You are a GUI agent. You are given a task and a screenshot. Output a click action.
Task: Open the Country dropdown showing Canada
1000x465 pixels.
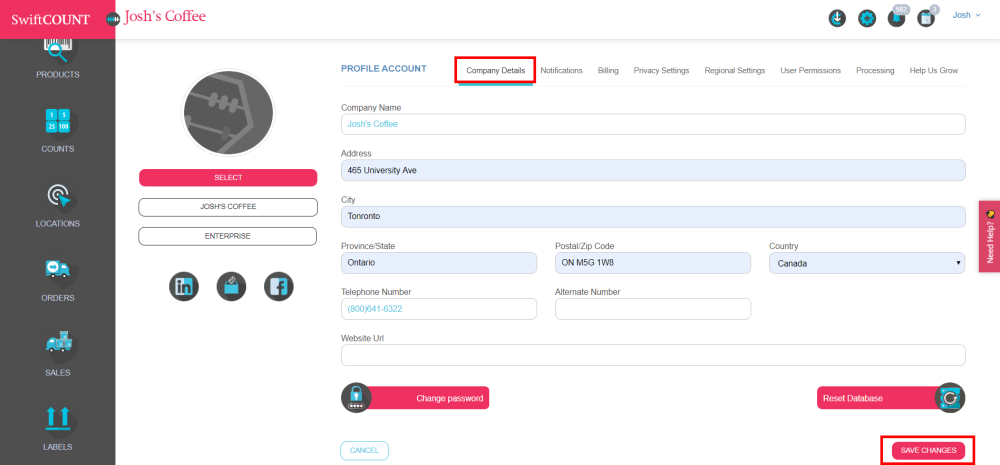click(x=867, y=263)
